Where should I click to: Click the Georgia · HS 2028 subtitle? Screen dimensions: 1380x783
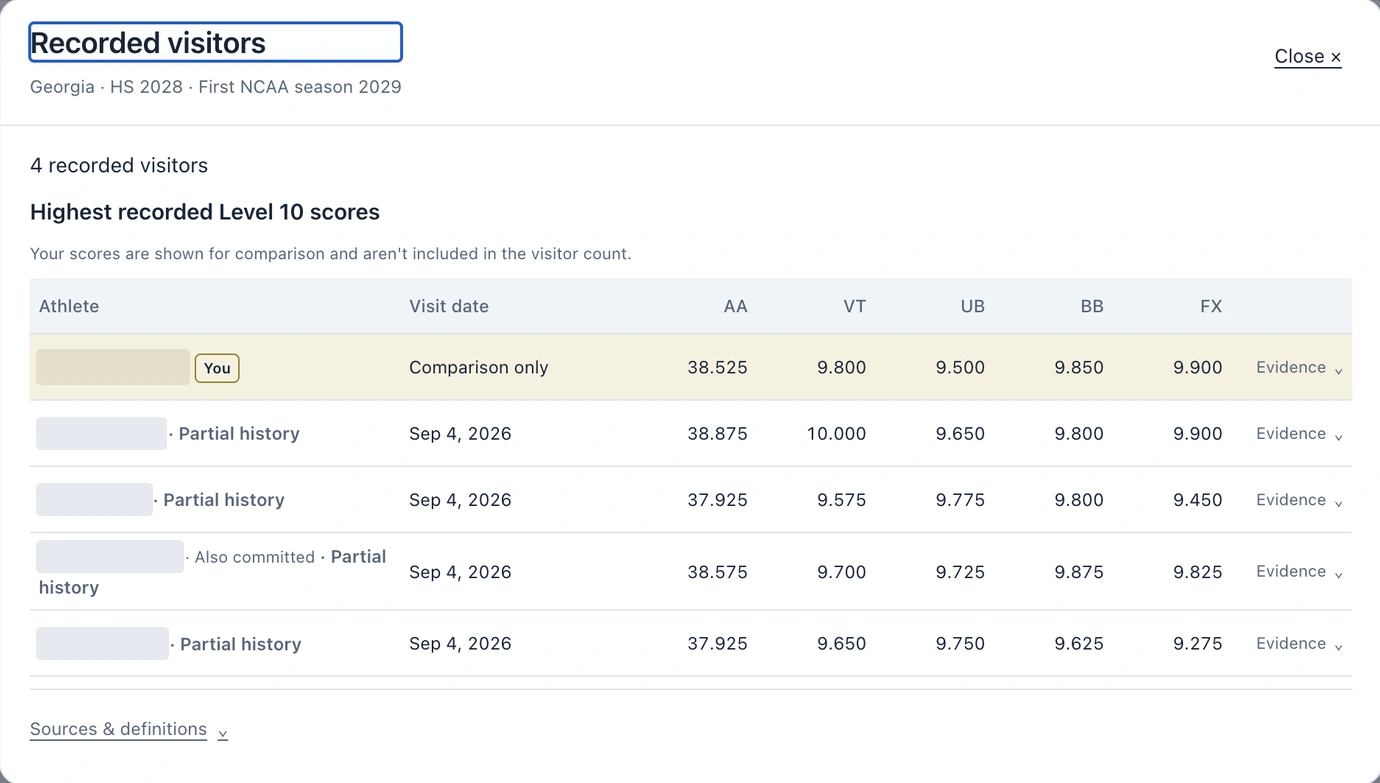pyautogui.click(x=216, y=87)
